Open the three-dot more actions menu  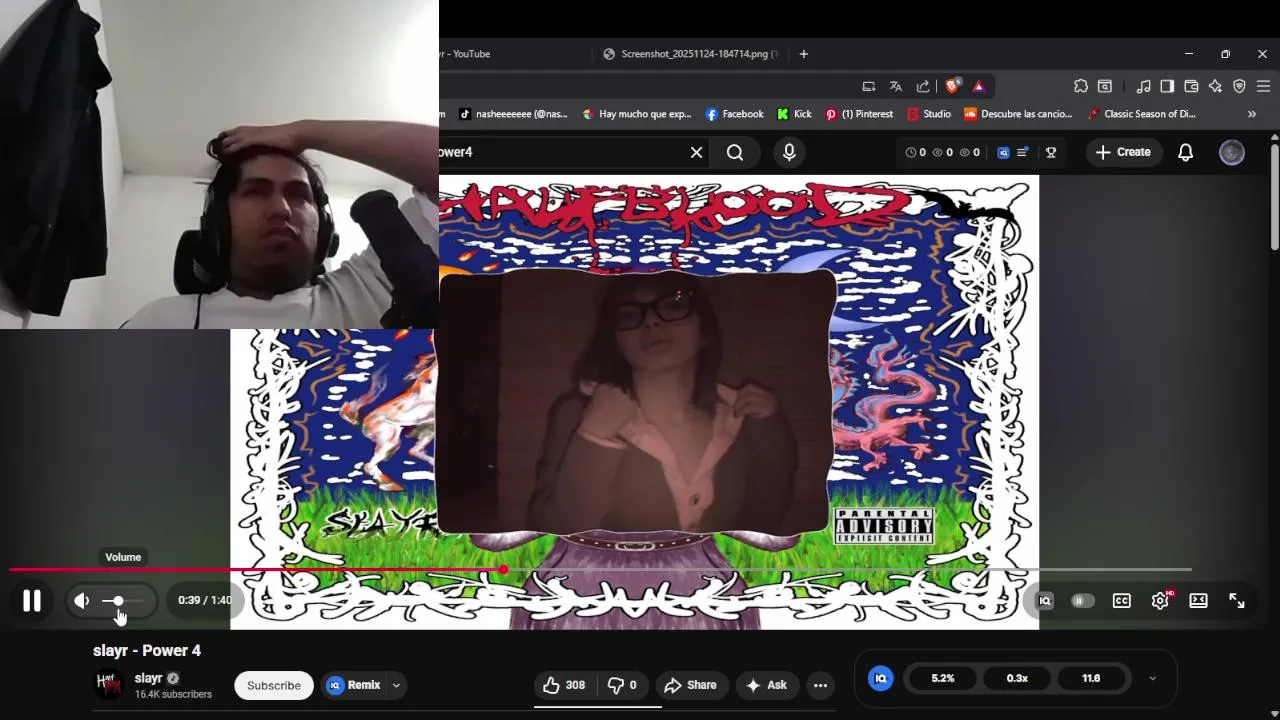[x=820, y=685]
